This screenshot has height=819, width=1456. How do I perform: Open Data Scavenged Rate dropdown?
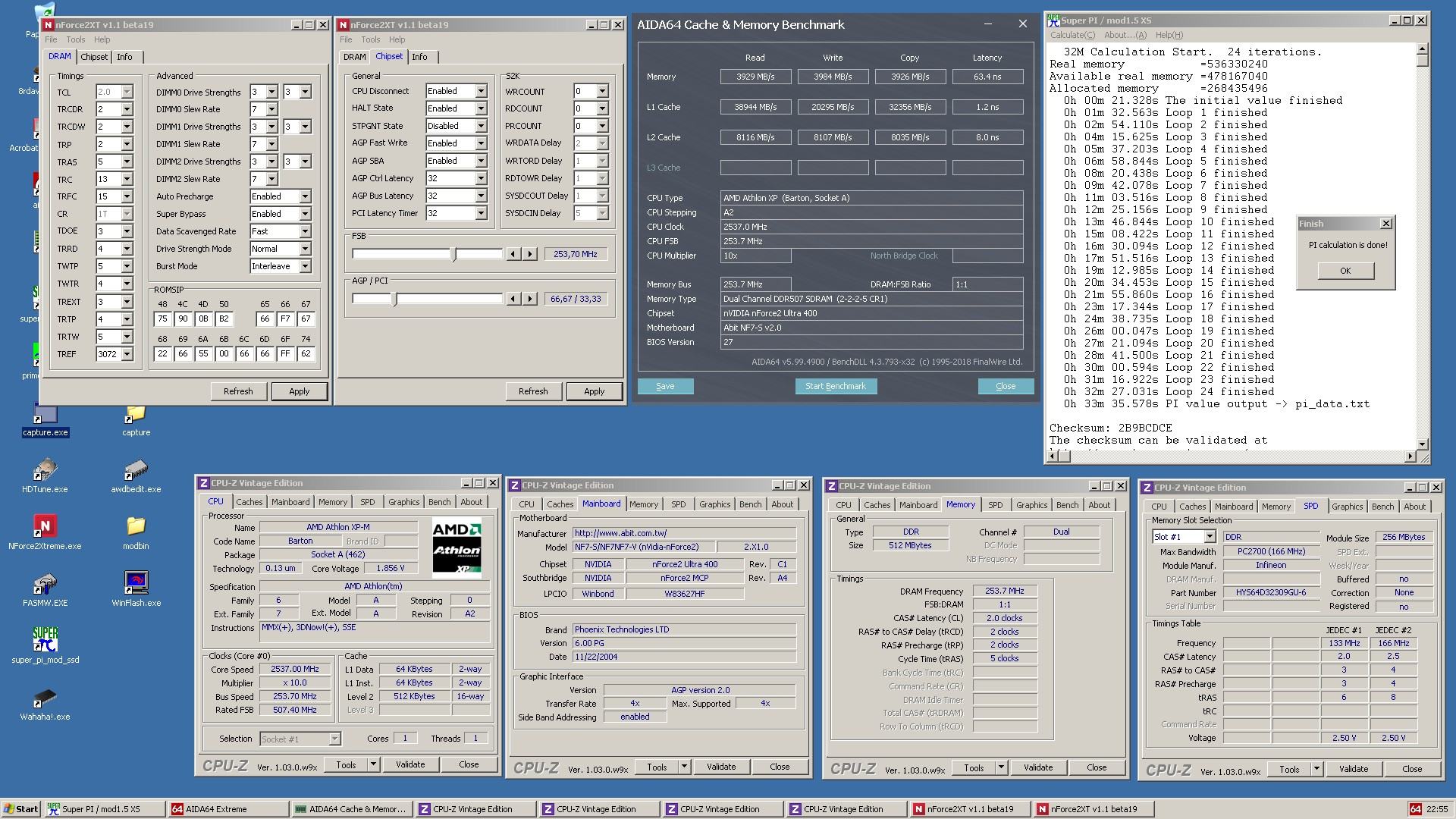pyautogui.click(x=305, y=231)
